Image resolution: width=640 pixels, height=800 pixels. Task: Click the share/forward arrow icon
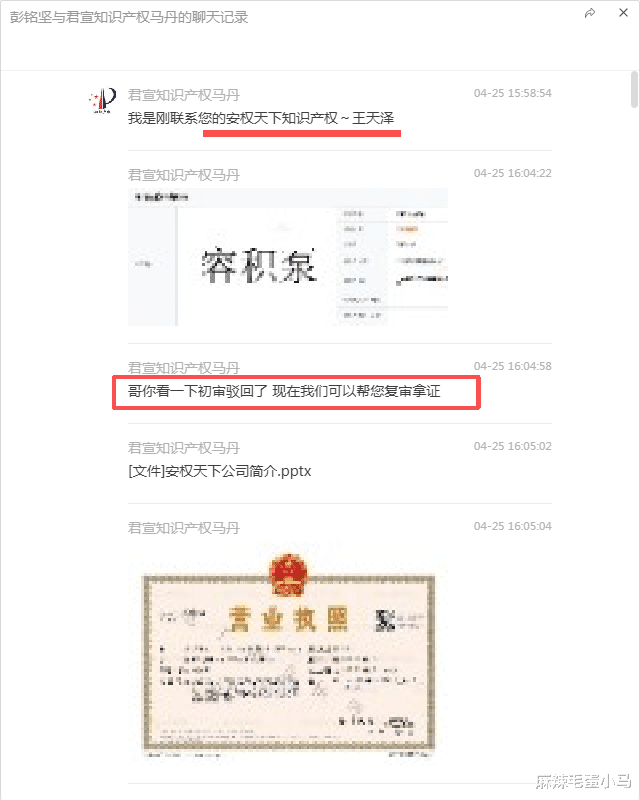click(590, 13)
